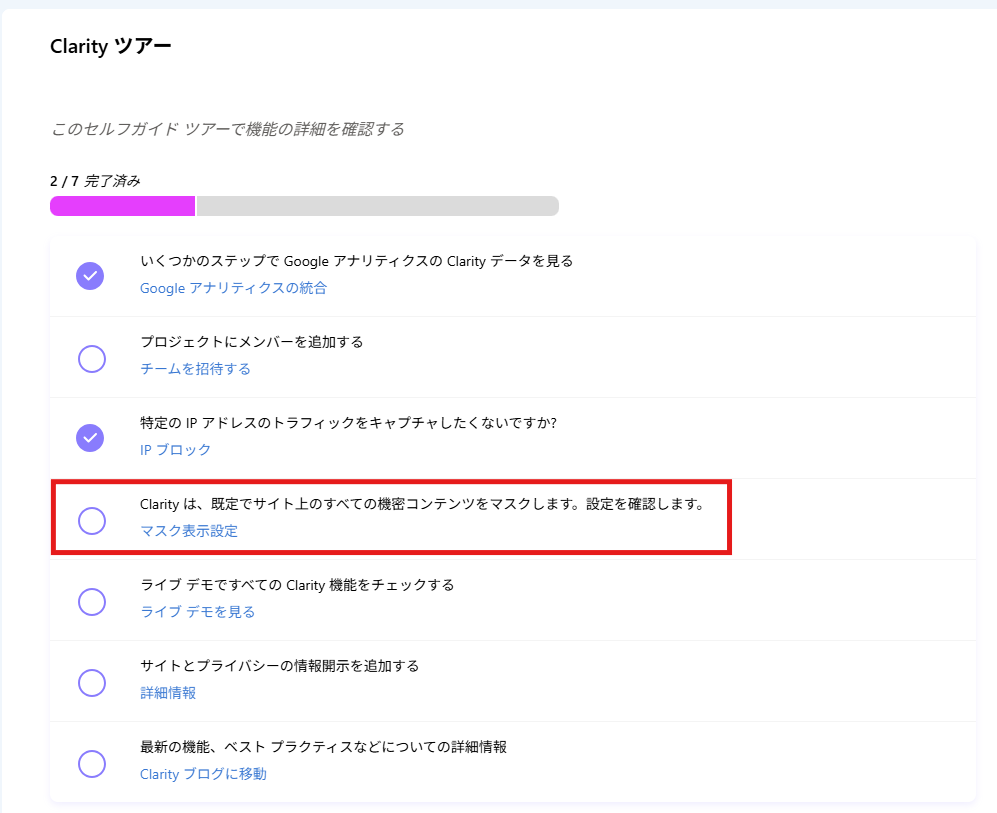This screenshot has height=813, width=997.
Task: Open the チームを招待する link
Action: pyautogui.click(x=195, y=369)
